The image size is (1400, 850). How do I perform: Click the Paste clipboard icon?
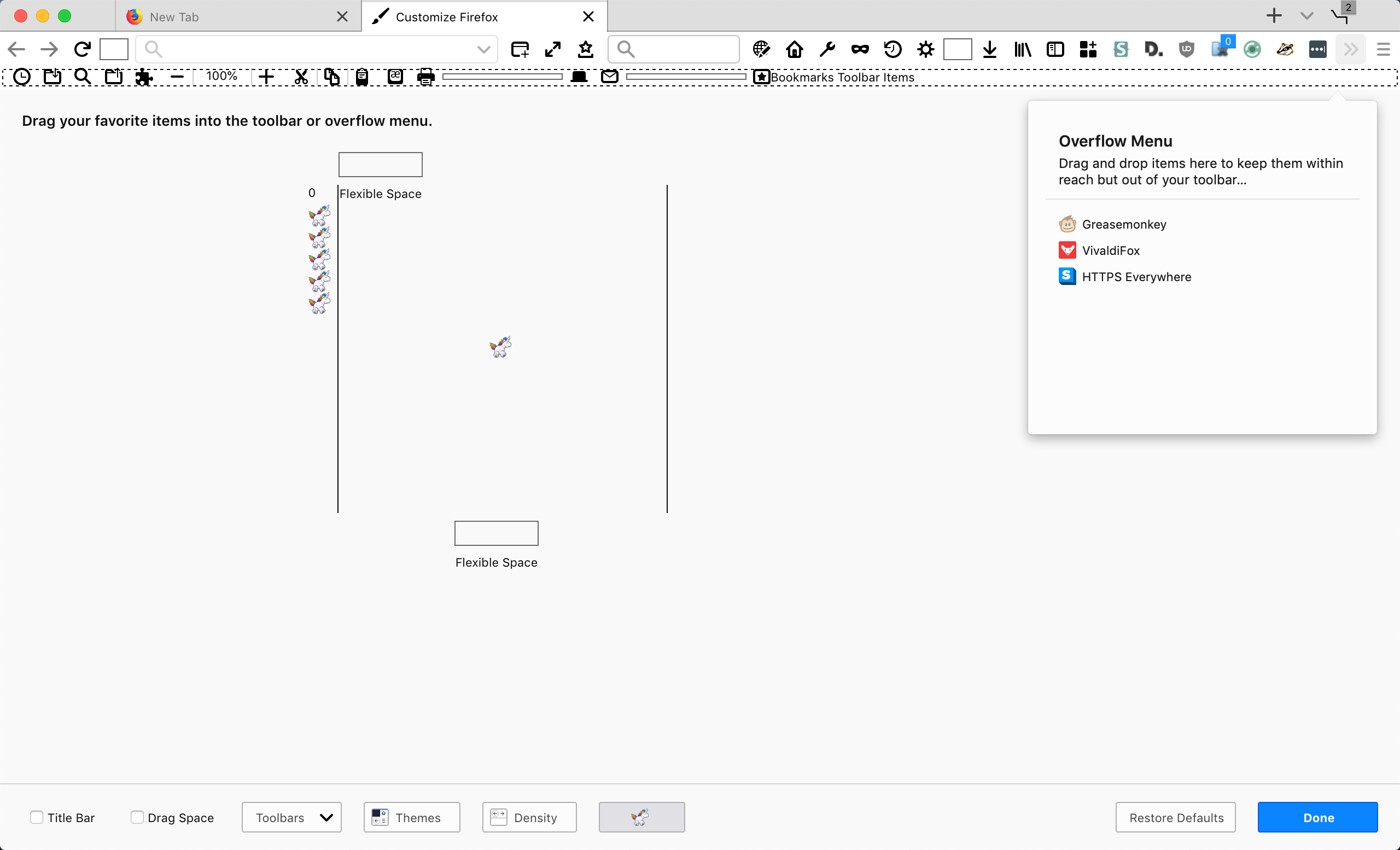click(x=362, y=77)
